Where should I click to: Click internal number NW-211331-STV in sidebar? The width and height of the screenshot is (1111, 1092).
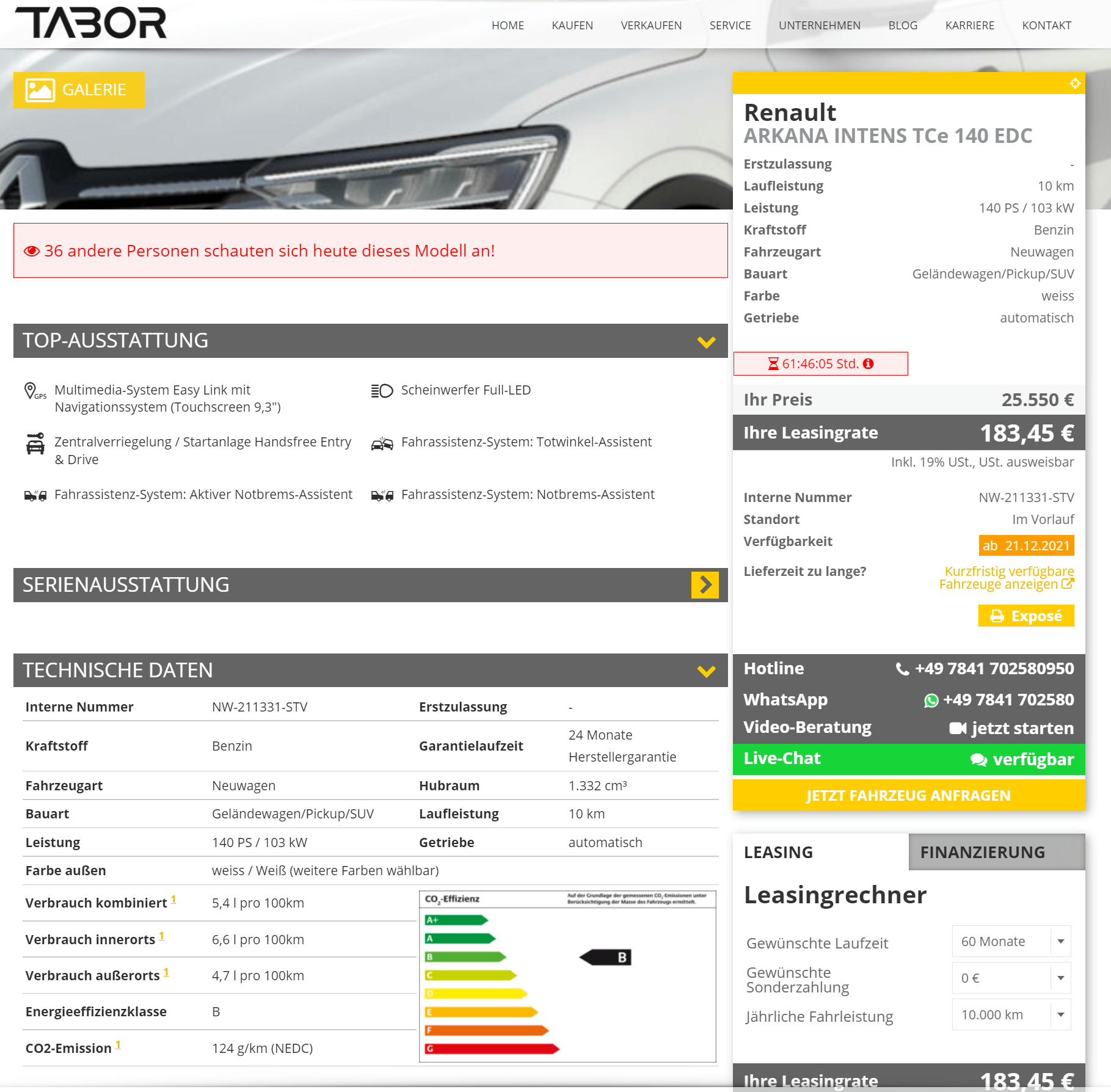pyautogui.click(x=1026, y=498)
